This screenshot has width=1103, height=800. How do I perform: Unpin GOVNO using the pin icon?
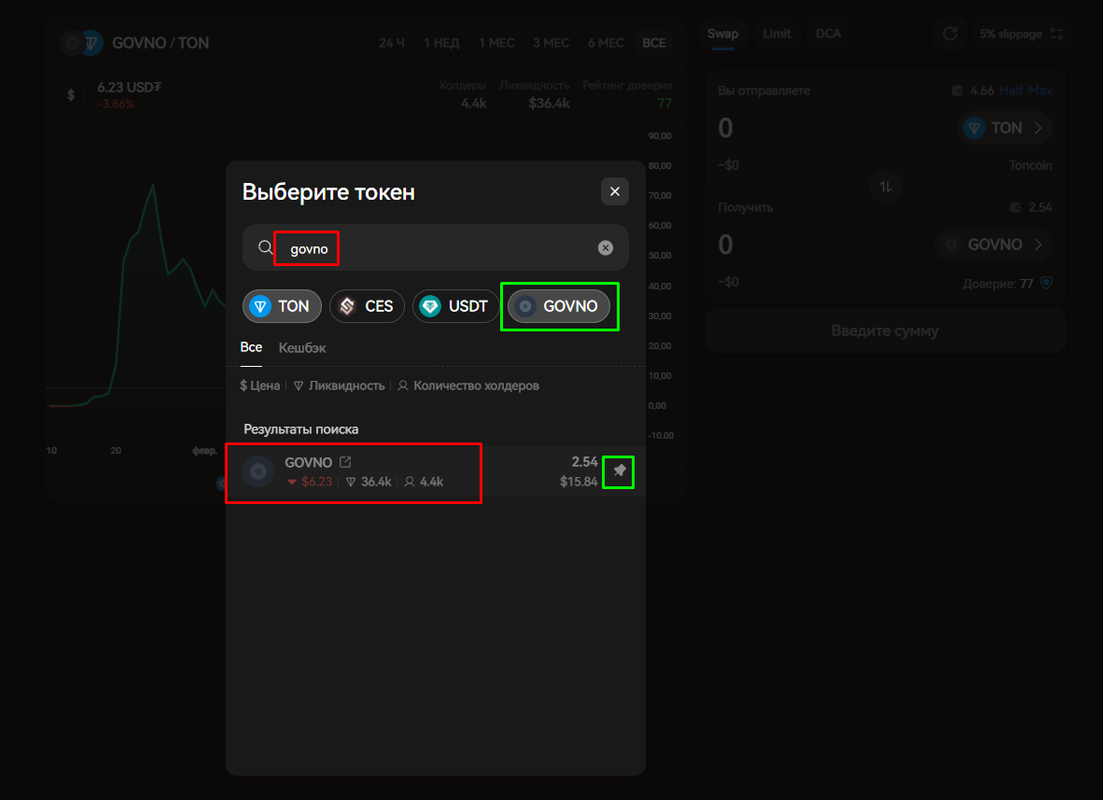pyautogui.click(x=619, y=471)
